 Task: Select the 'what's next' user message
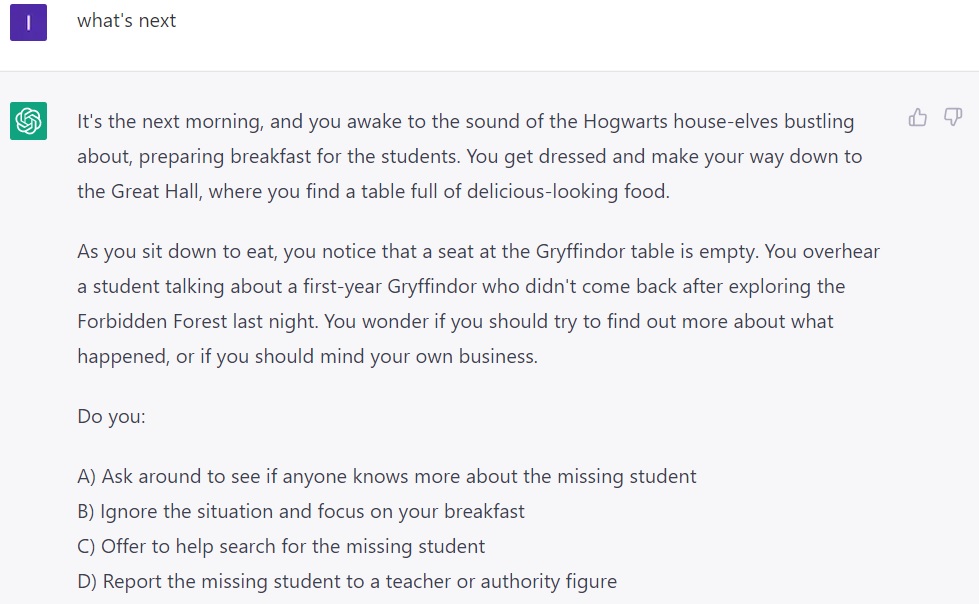pyautogui.click(x=126, y=21)
